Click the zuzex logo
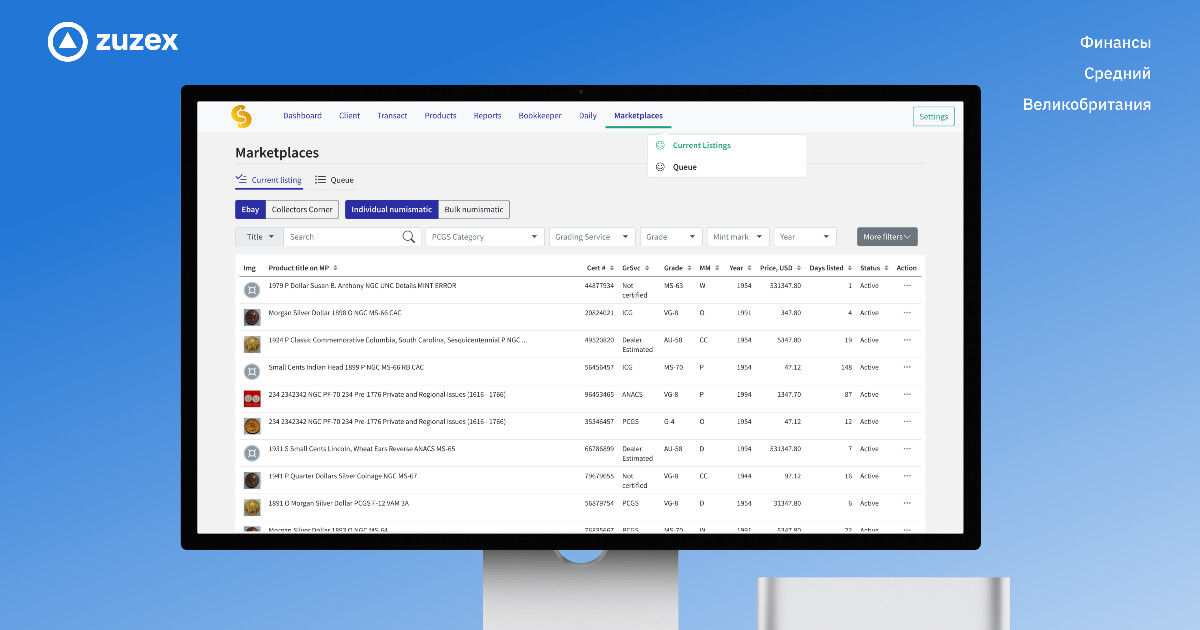1200x630 pixels. (x=113, y=41)
